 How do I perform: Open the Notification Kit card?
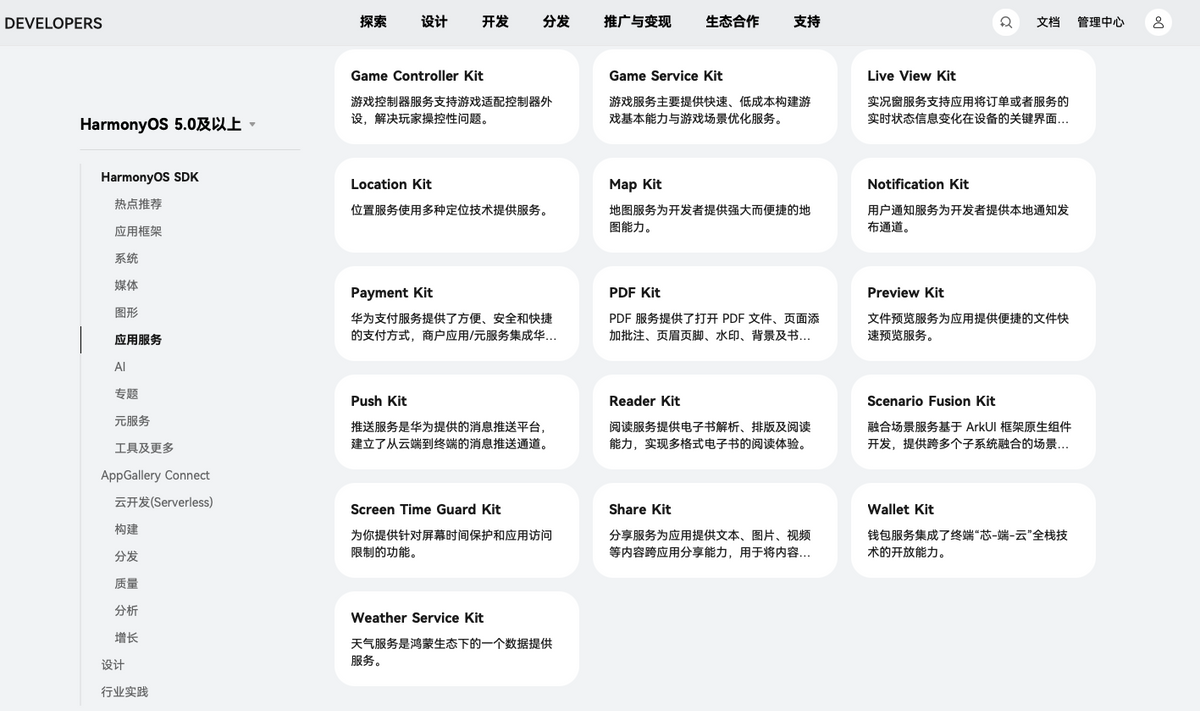(973, 205)
